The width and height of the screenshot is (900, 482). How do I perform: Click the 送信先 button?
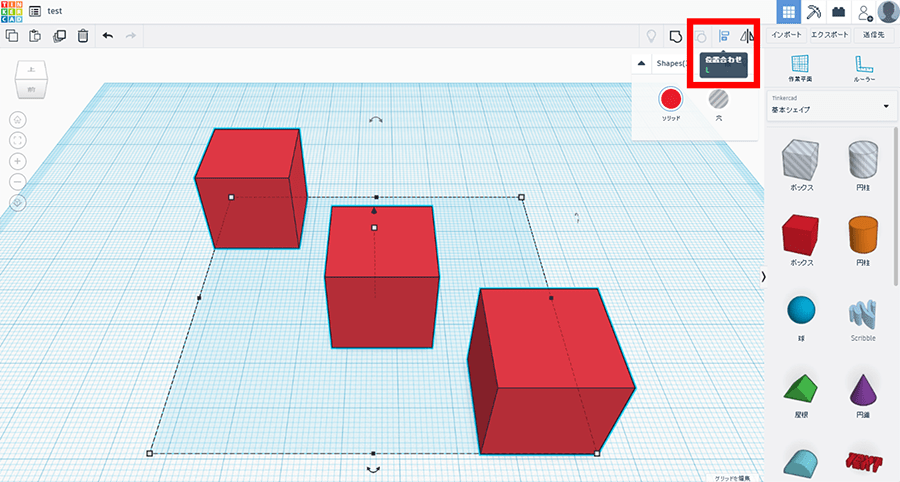(x=874, y=35)
